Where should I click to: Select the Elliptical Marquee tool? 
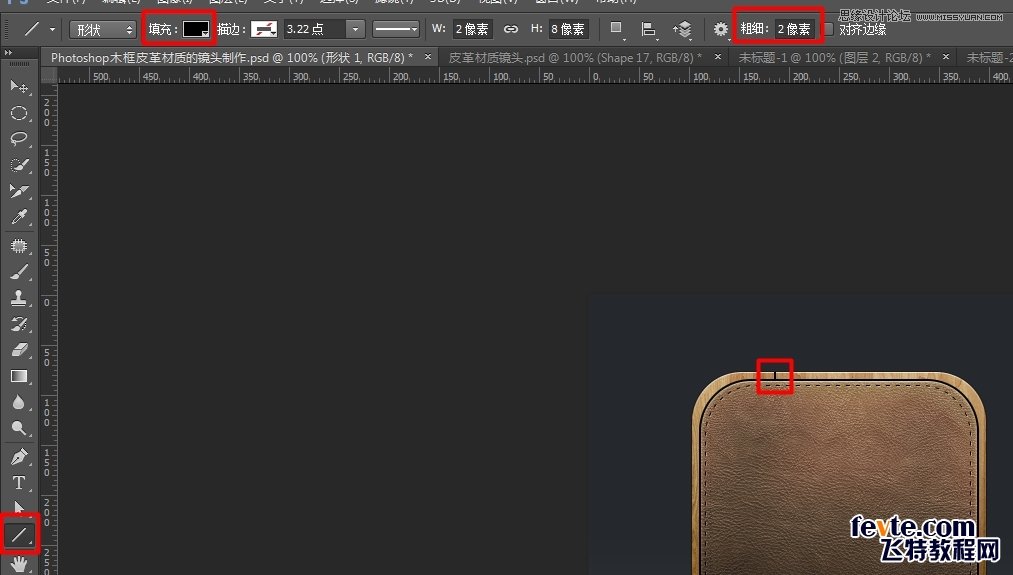[x=19, y=112]
